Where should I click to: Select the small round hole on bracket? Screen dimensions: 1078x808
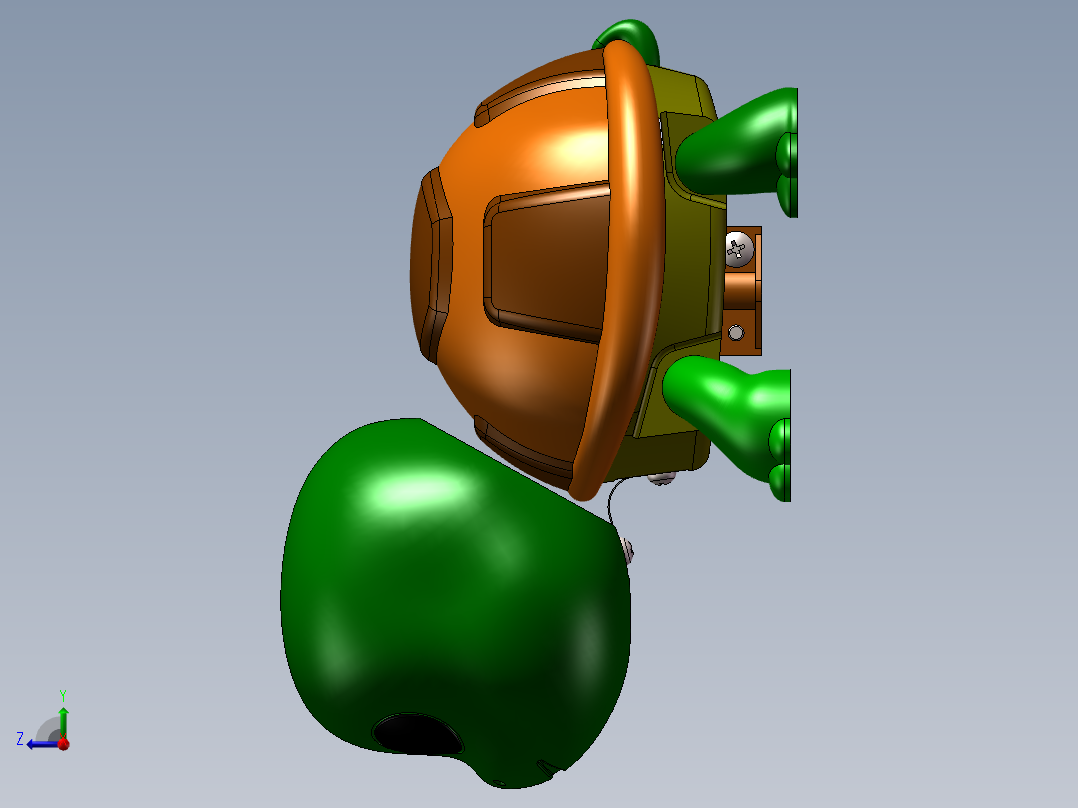(736, 333)
